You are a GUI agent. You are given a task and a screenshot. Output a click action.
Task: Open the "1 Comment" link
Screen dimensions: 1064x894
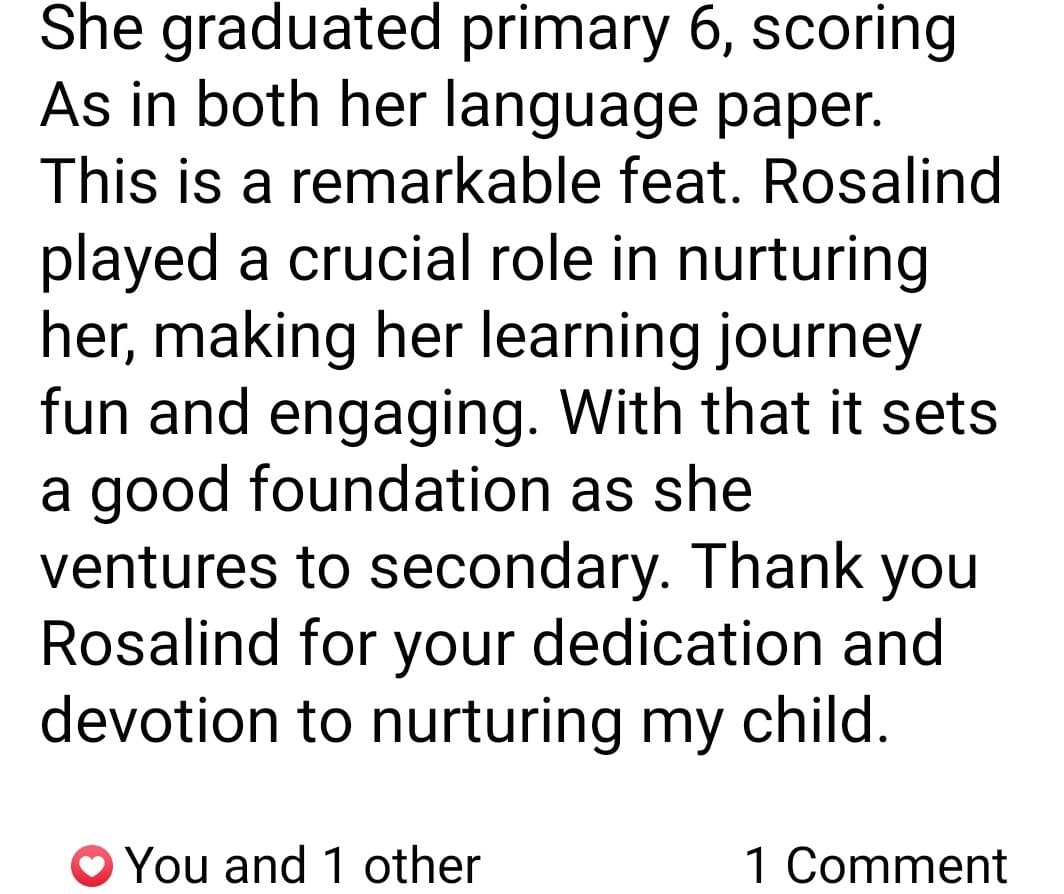coord(876,865)
